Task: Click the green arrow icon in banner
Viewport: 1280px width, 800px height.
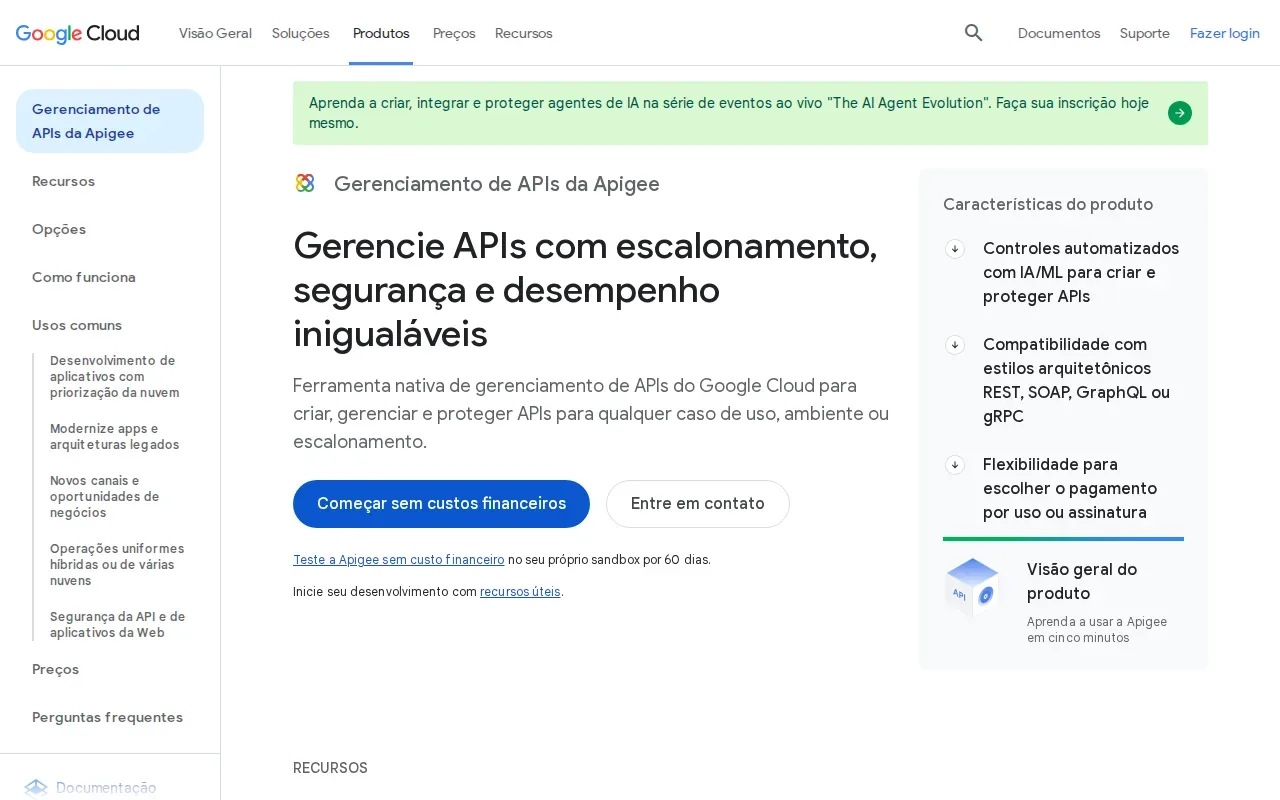Action: tap(1180, 113)
